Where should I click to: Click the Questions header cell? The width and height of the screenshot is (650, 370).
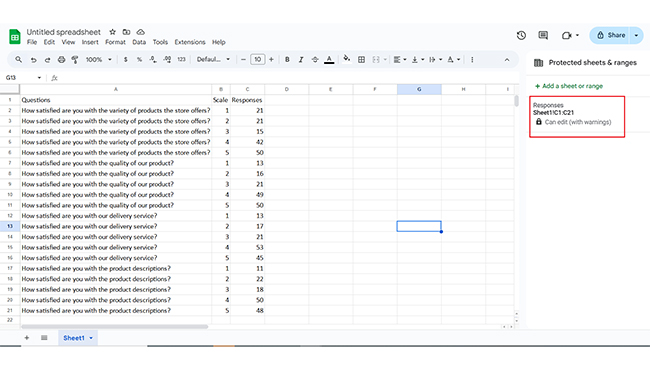(x=116, y=100)
